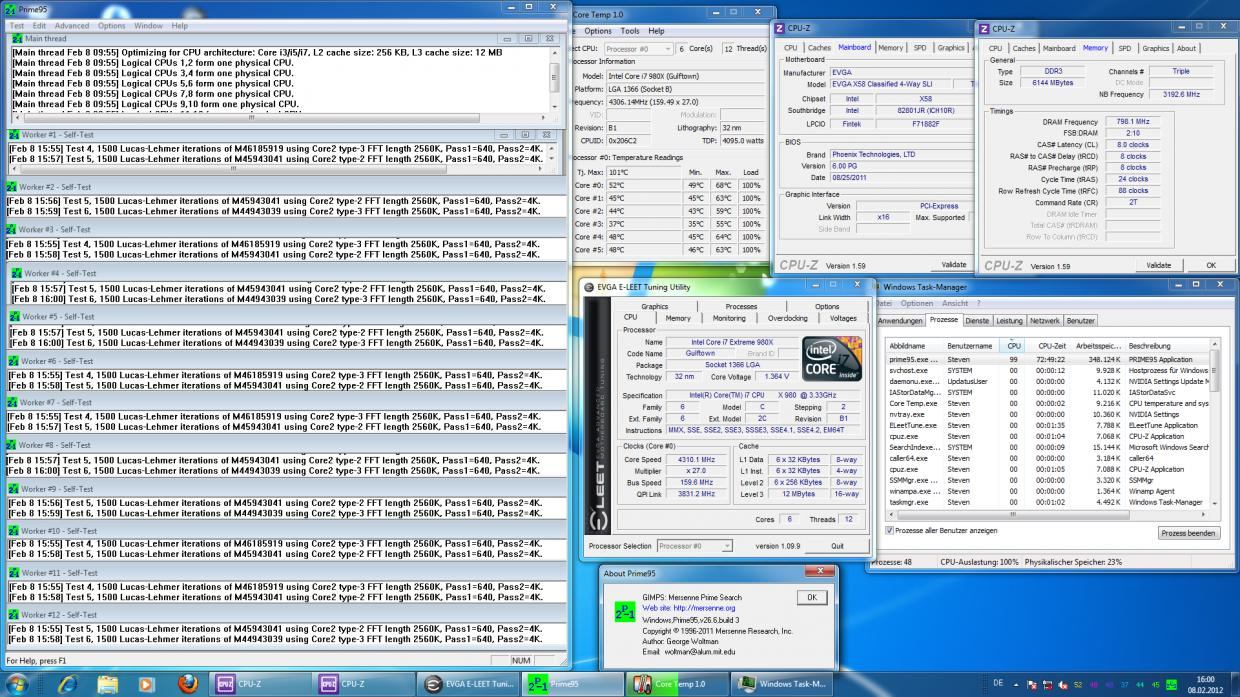Viewport: 1240px width, 697px height.
Task: Open Options menu in Core Temp
Action: (598, 31)
